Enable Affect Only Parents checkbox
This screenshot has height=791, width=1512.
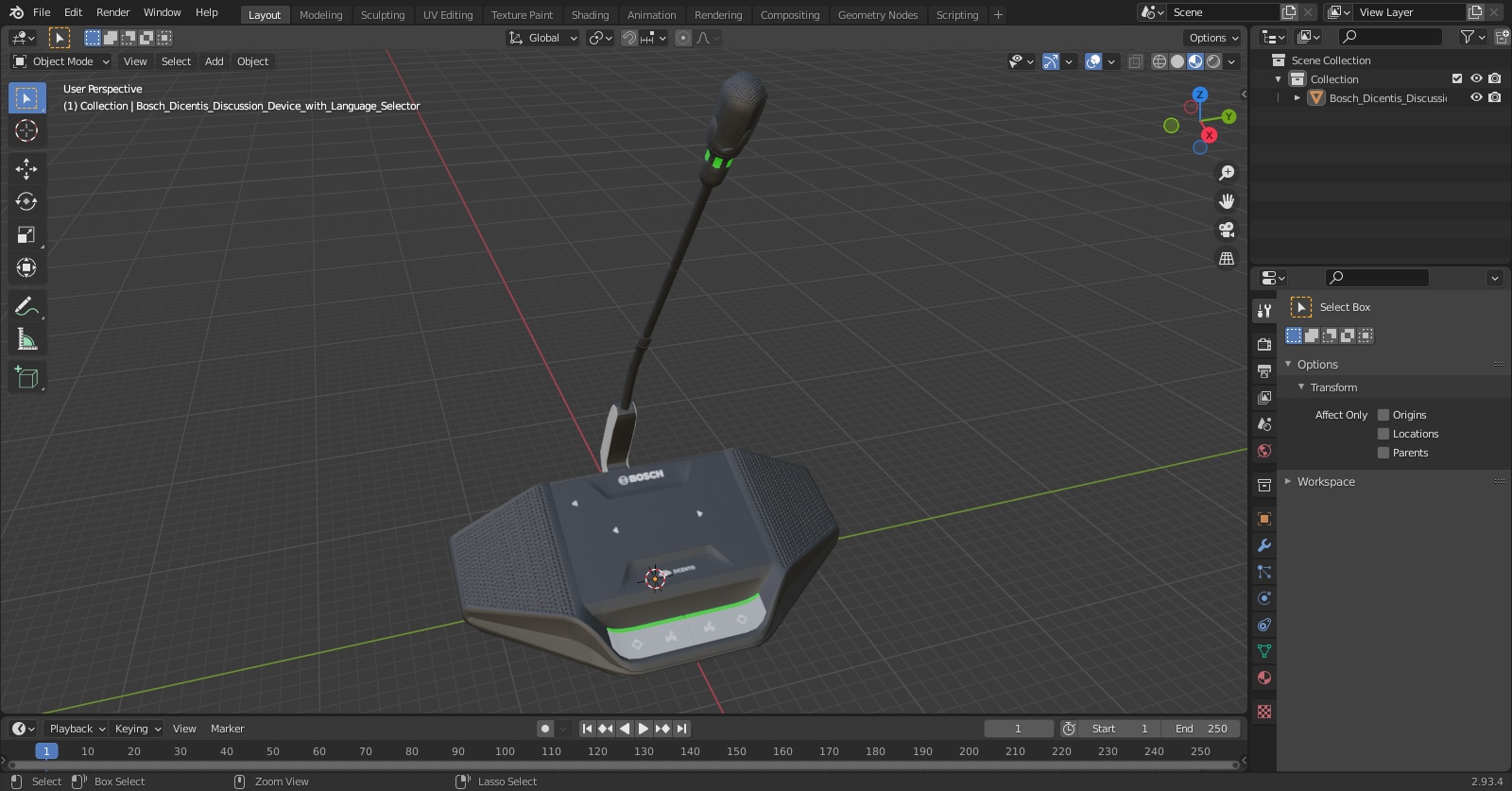(1383, 453)
